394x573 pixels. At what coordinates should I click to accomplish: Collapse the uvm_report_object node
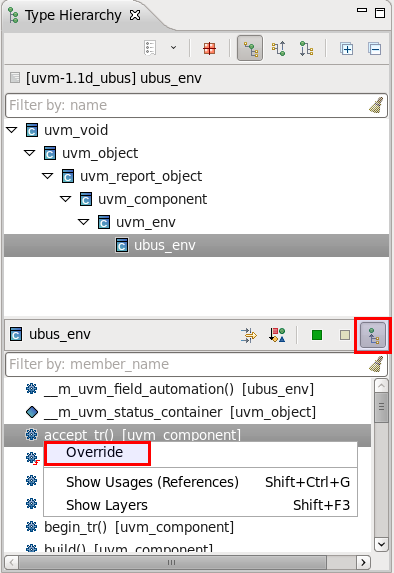[x=48, y=176]
